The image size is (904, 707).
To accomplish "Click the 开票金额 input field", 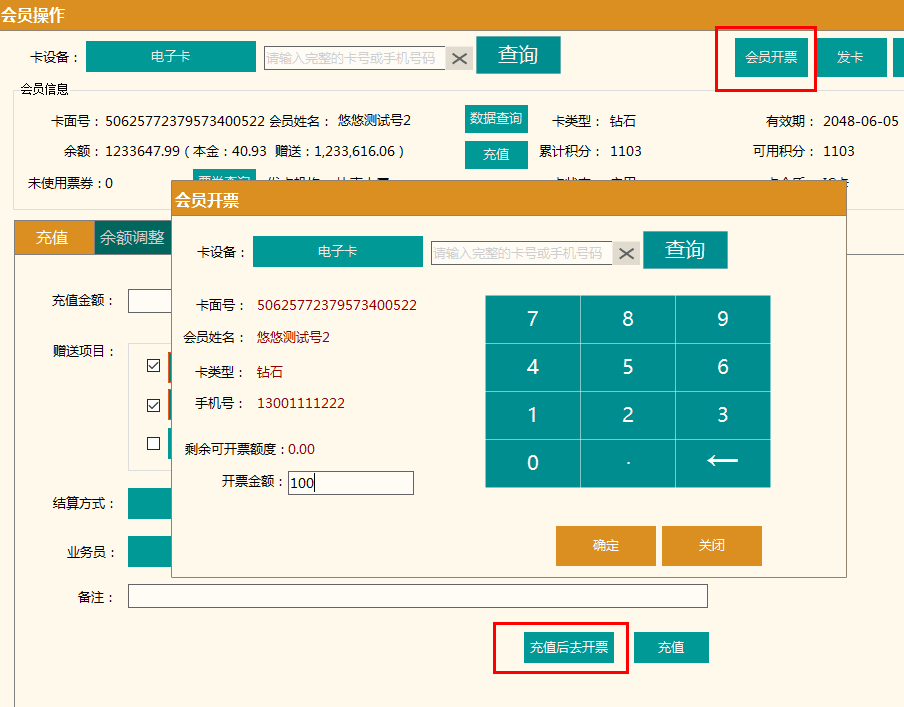I will [350, 483].
